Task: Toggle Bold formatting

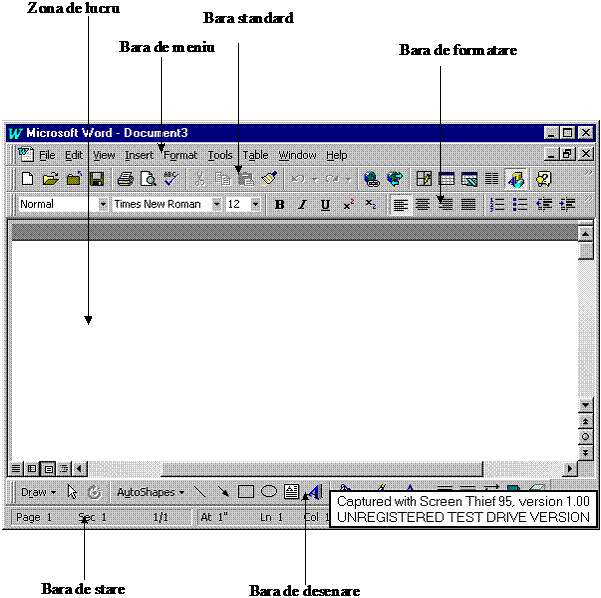Action: click(x=279, y=205)
